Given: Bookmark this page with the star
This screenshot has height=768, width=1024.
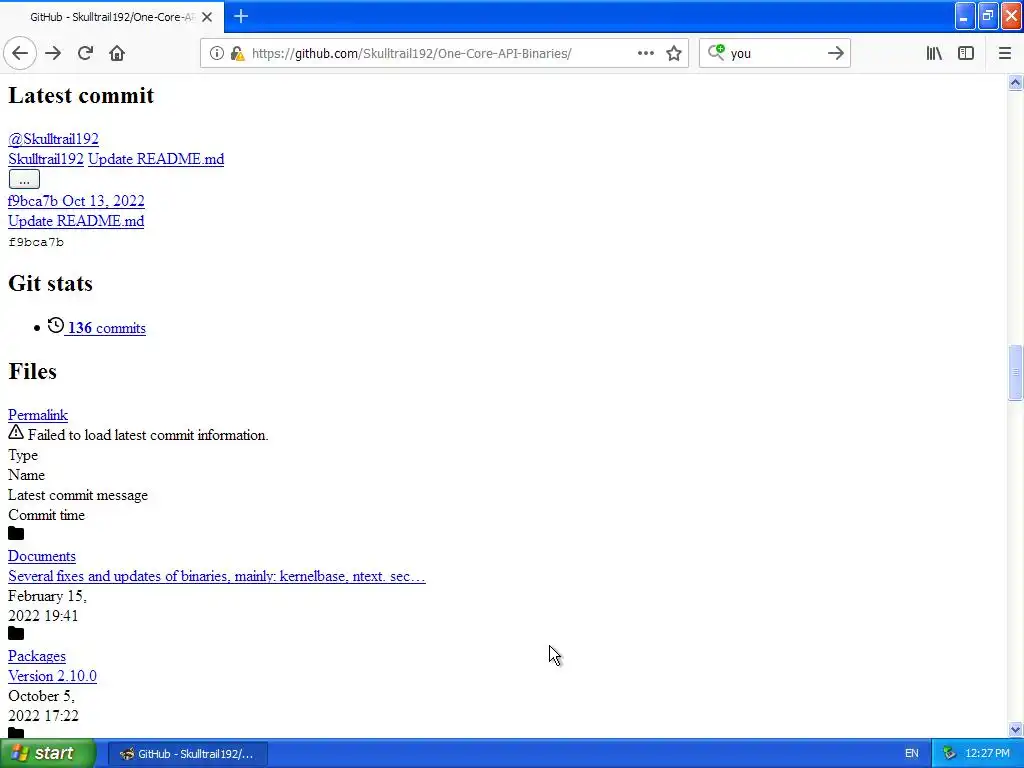Looking at the screenshot, I should (674, 54).
